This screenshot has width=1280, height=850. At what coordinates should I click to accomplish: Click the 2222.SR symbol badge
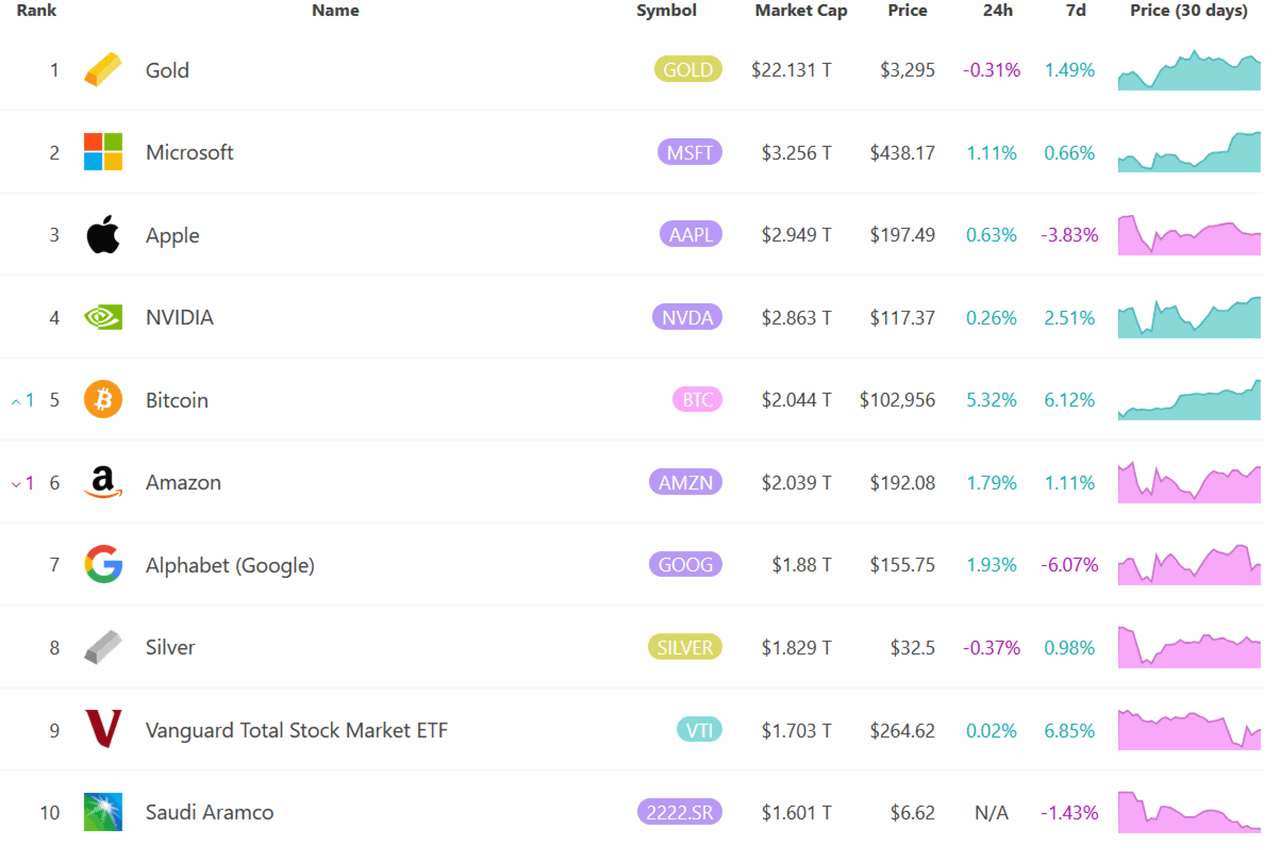(x=679, y=812)
